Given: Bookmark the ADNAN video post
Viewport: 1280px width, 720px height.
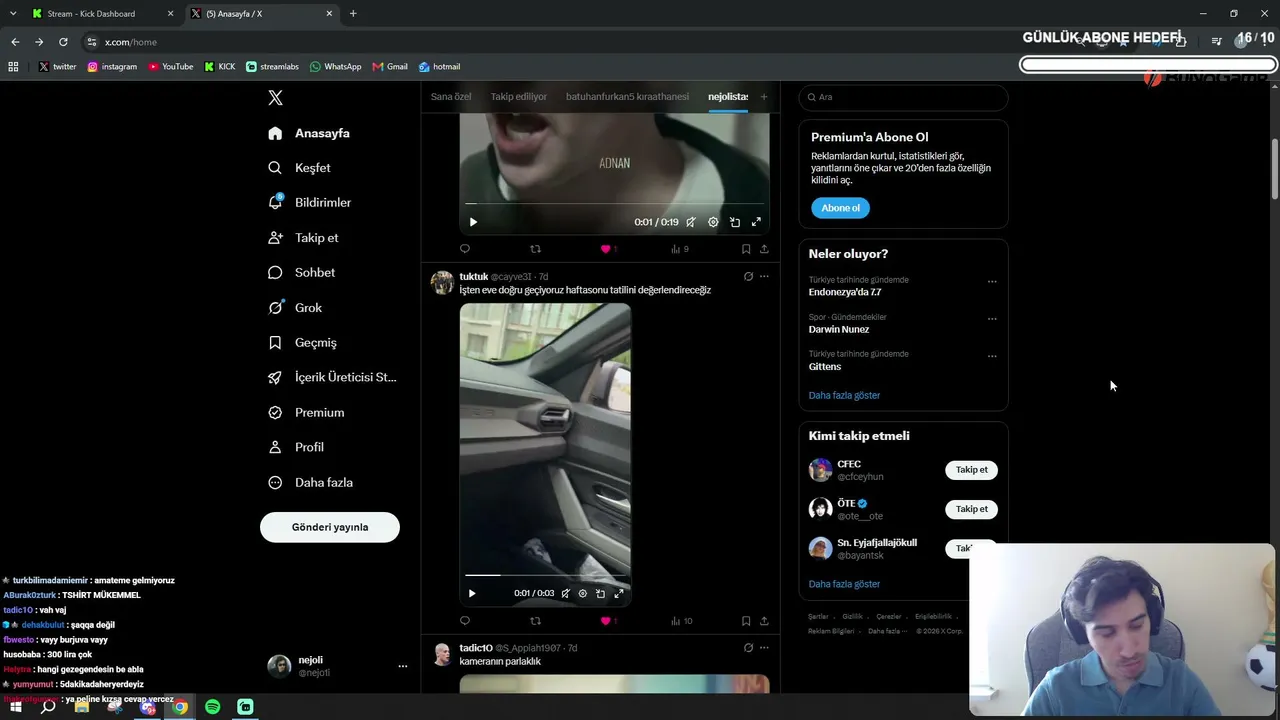Looking at the screenshot, I should (746, 249).
